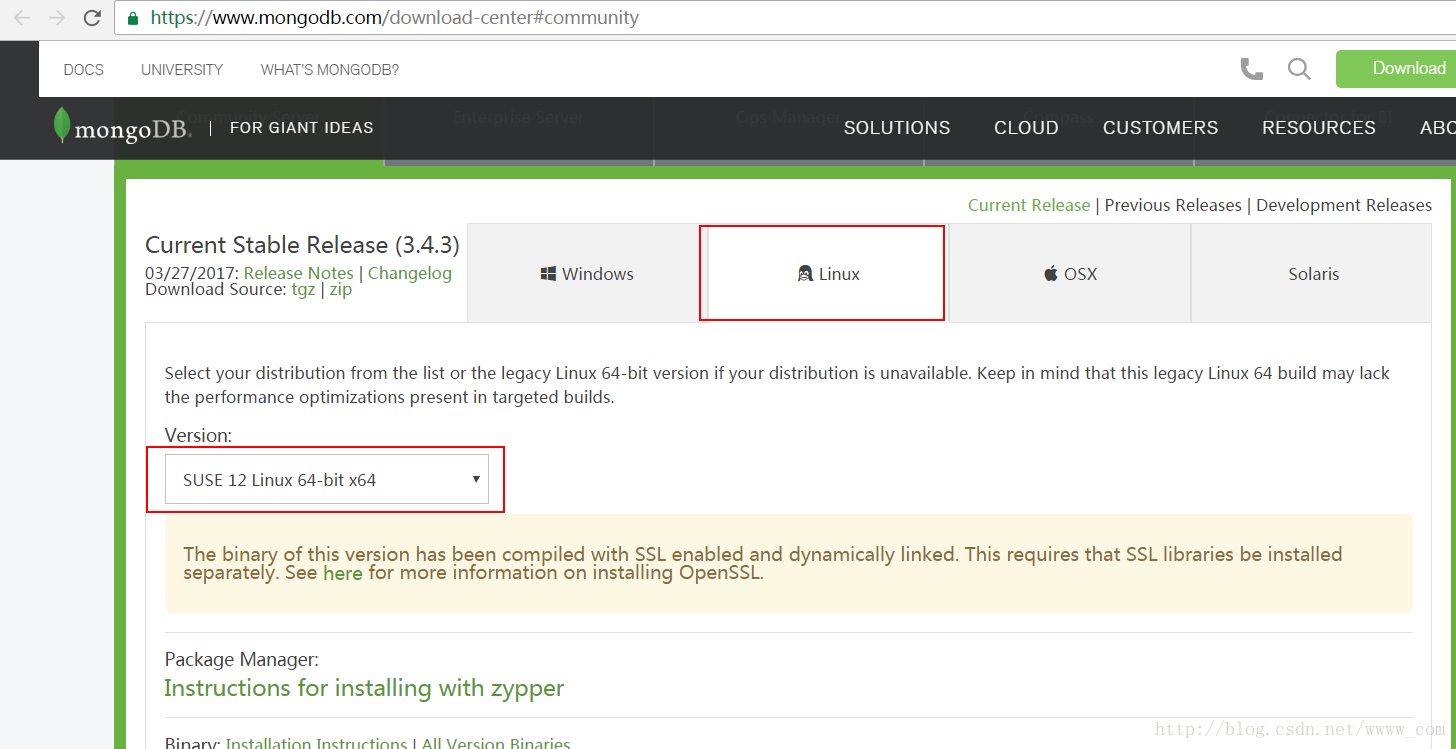The image size is (1456, 749).
Task: Click 'FOR GIANT IDEAS' tagline text
Action: click(301, 128)
